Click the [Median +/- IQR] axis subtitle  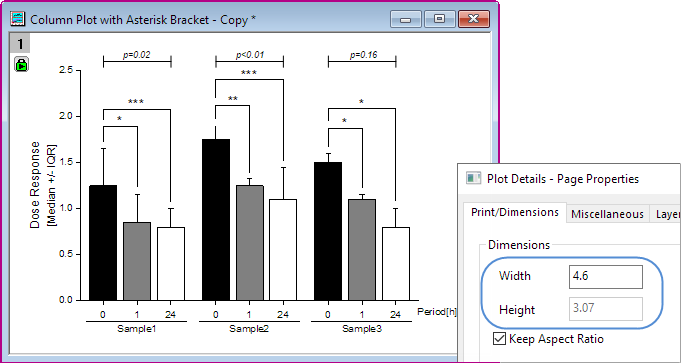pos(53,185)
